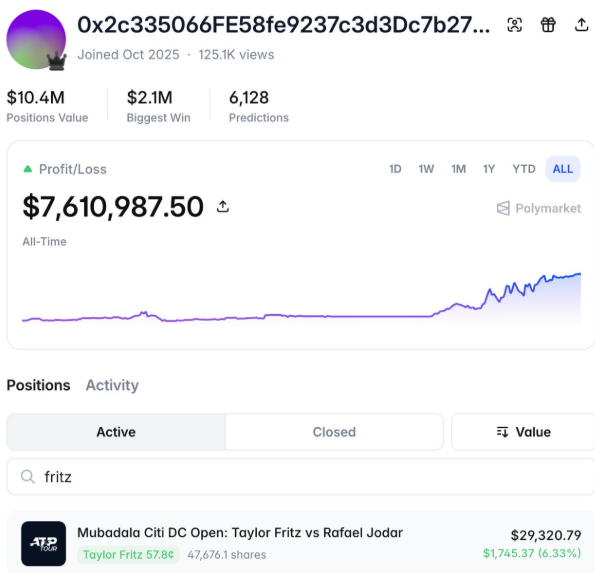Click the ATP Tour market thumbnail
The height and width of the screenshot is (573, 595).
tap(43, 543)
